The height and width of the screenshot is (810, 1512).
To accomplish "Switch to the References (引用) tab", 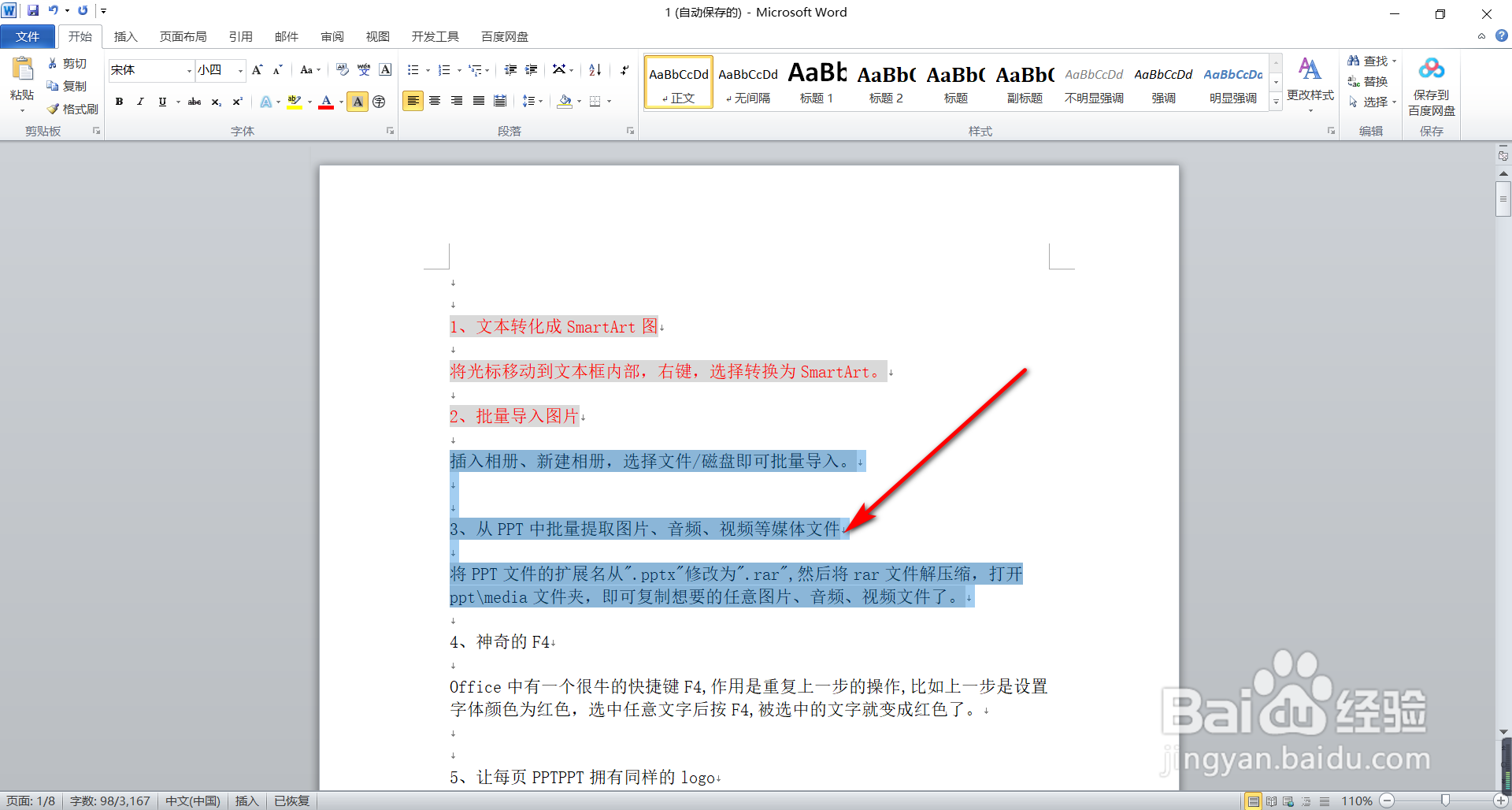I will click(x=240, y=36).
